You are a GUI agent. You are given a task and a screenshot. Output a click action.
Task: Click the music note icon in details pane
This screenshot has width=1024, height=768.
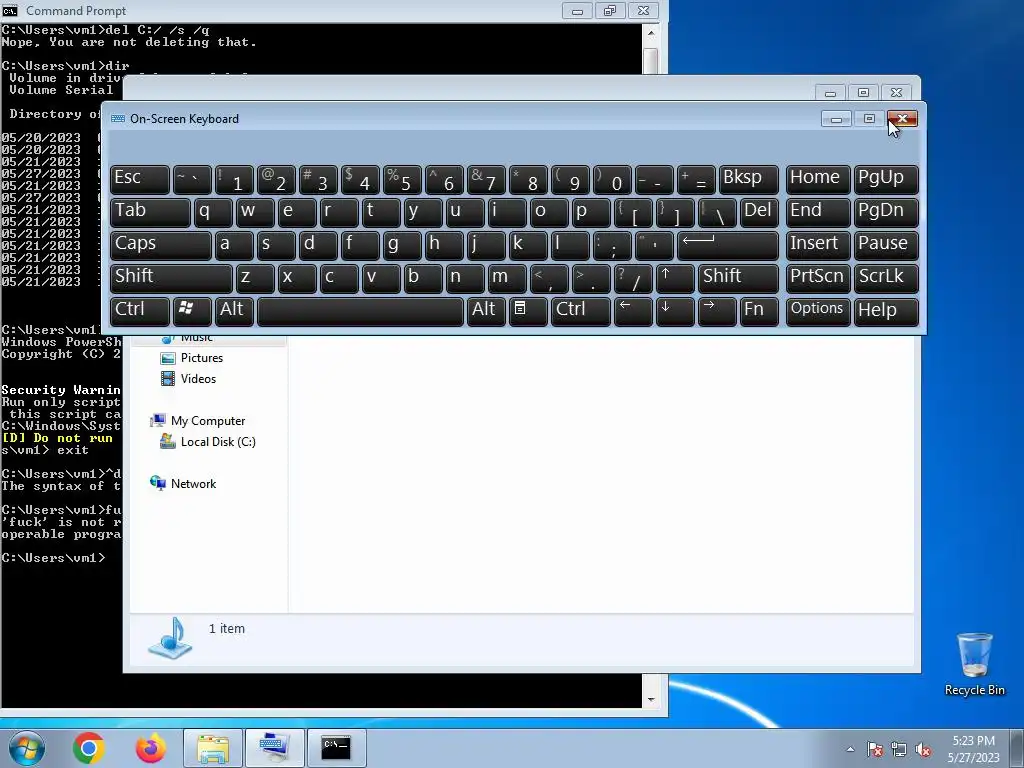[170, 638]
